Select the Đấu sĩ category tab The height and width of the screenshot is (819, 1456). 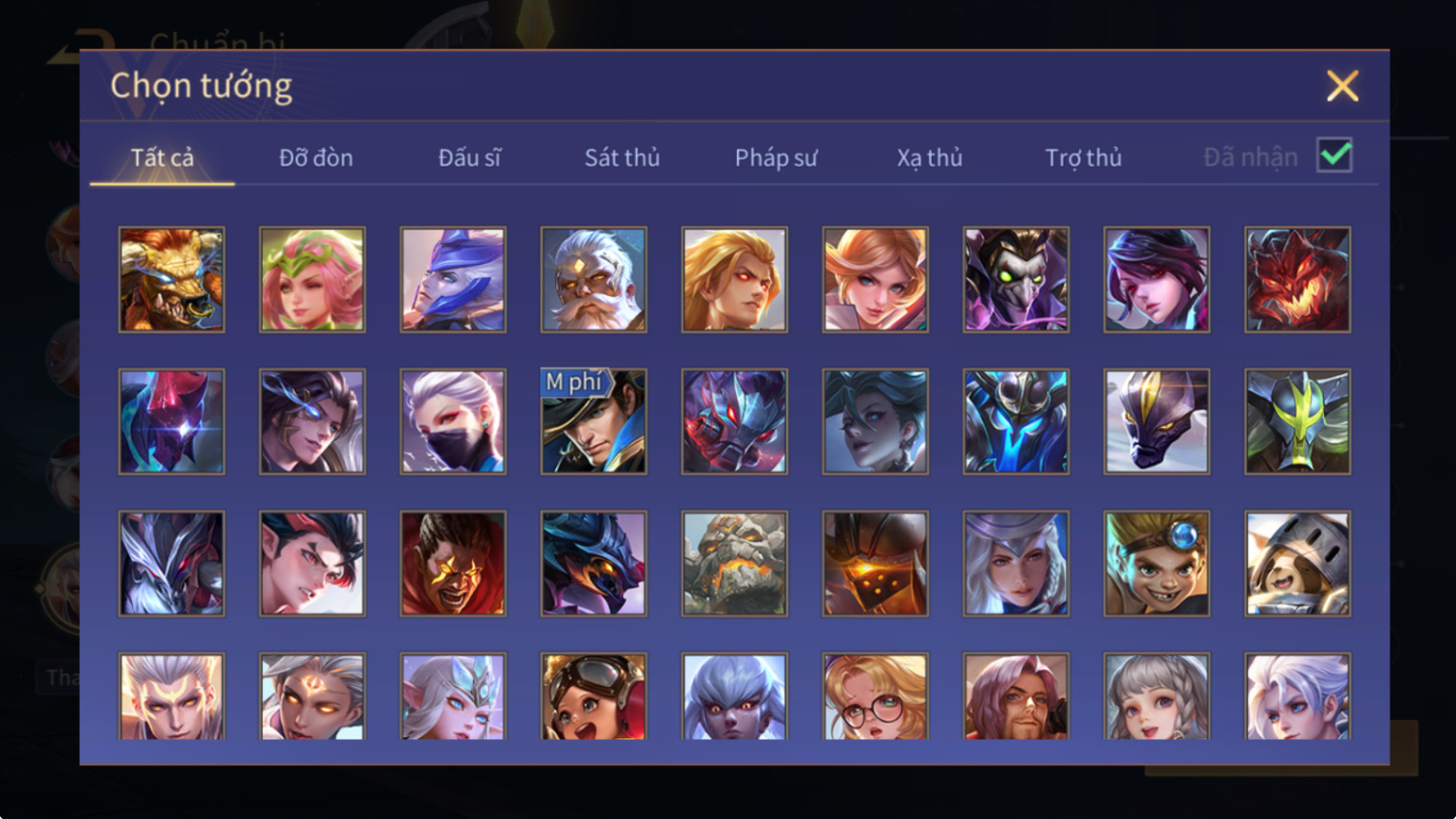pos(469,157)
